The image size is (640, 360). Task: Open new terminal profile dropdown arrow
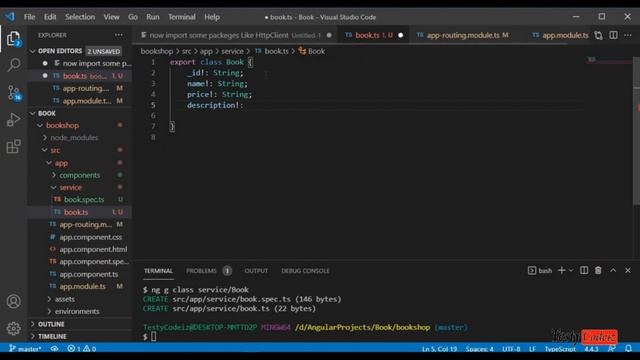(x=571, y=270)
